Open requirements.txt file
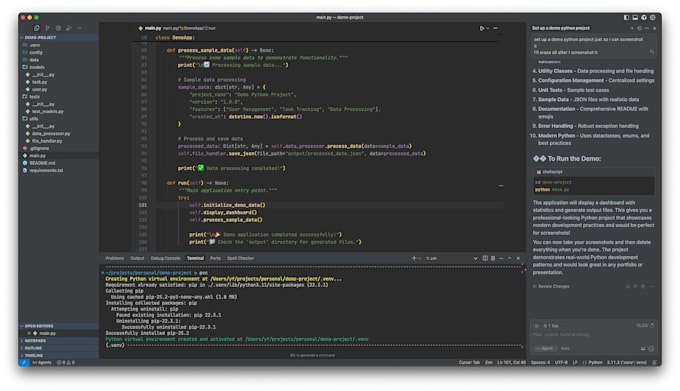The height and width of the screenshot is (391, 680). tap(59, 170)
